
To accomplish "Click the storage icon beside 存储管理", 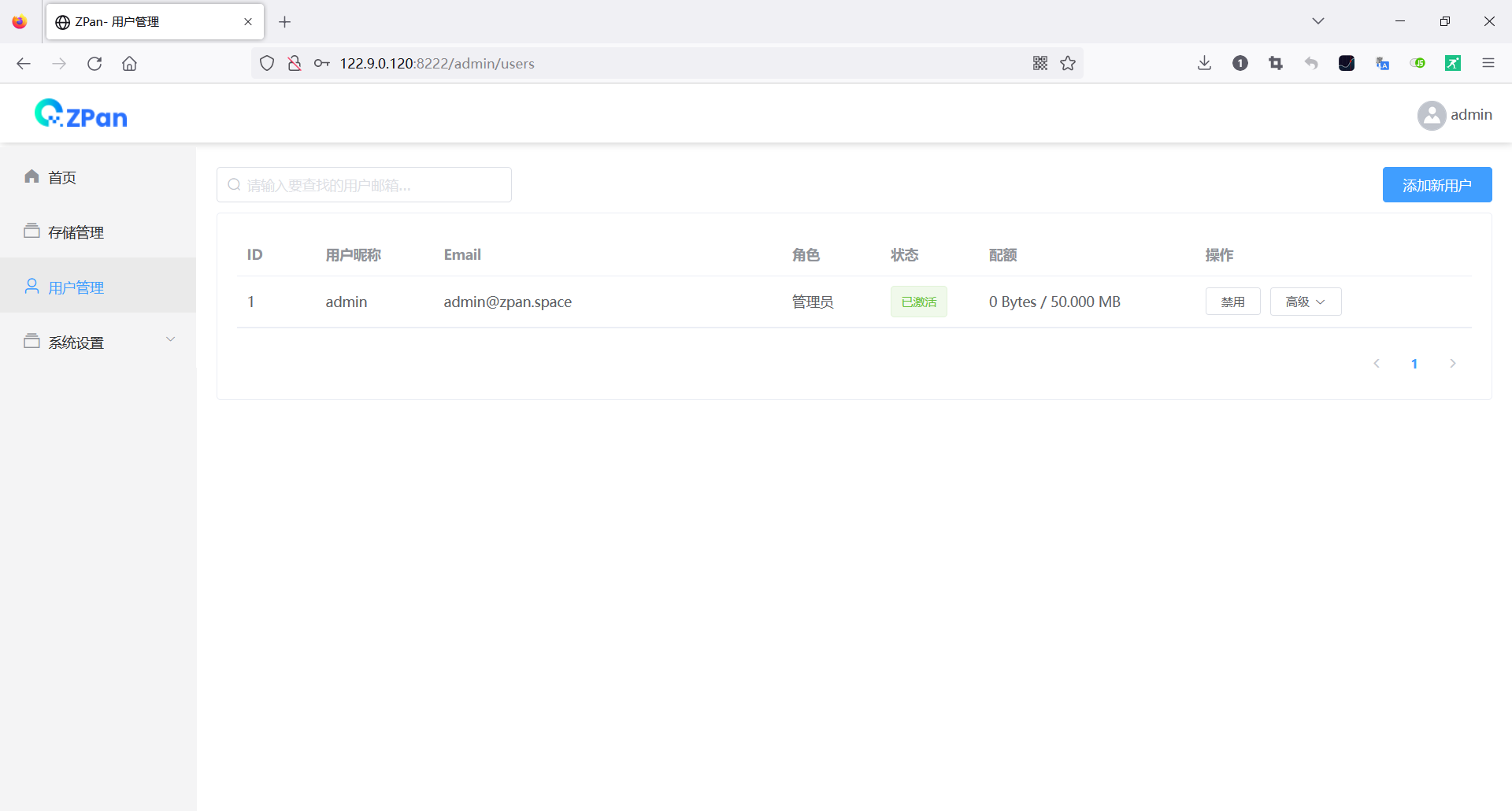I will click(31, 231).
